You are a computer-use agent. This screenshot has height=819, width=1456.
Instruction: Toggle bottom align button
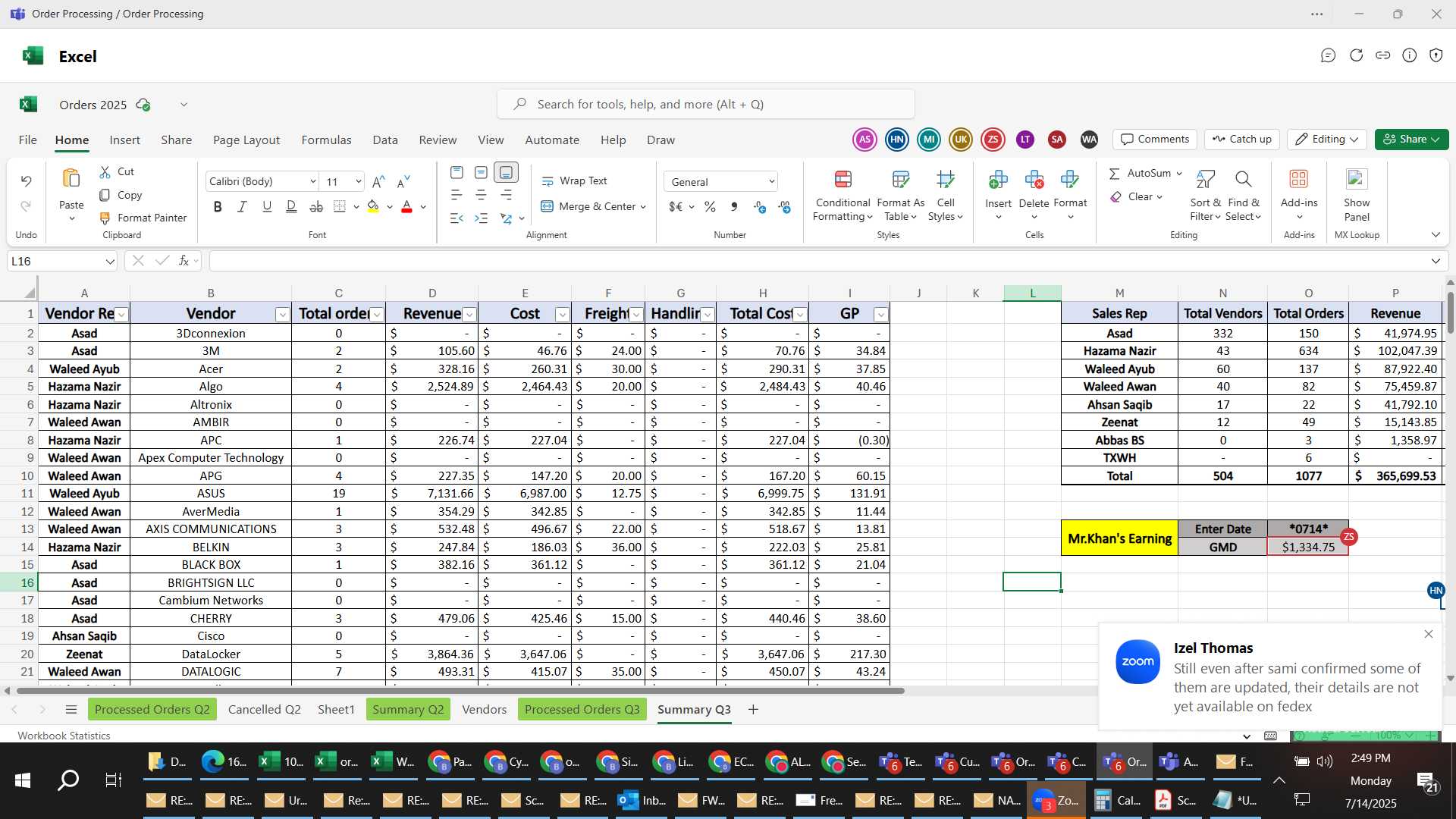(x=506, y=172)
